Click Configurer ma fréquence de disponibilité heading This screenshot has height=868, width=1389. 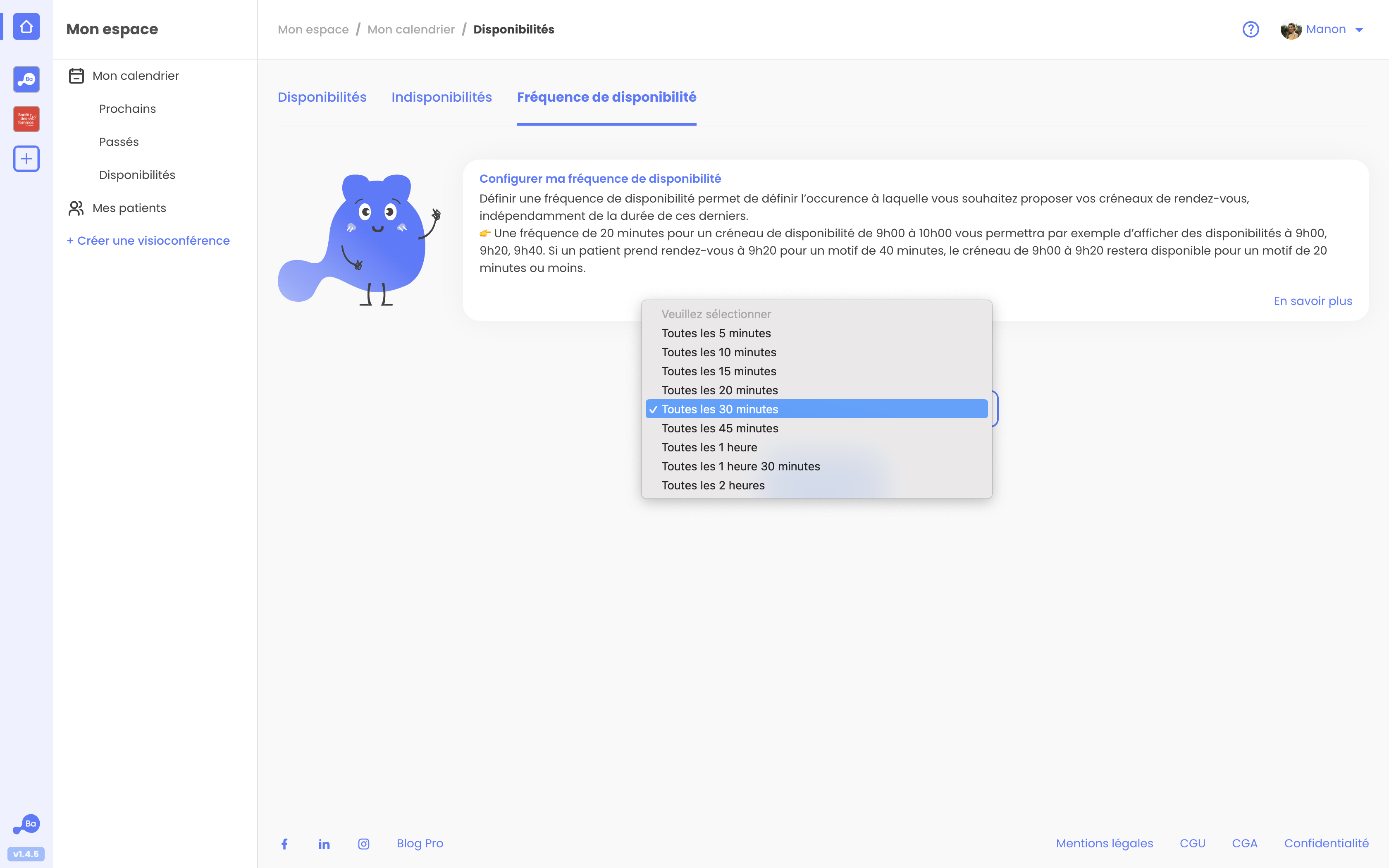coord(600,179)
